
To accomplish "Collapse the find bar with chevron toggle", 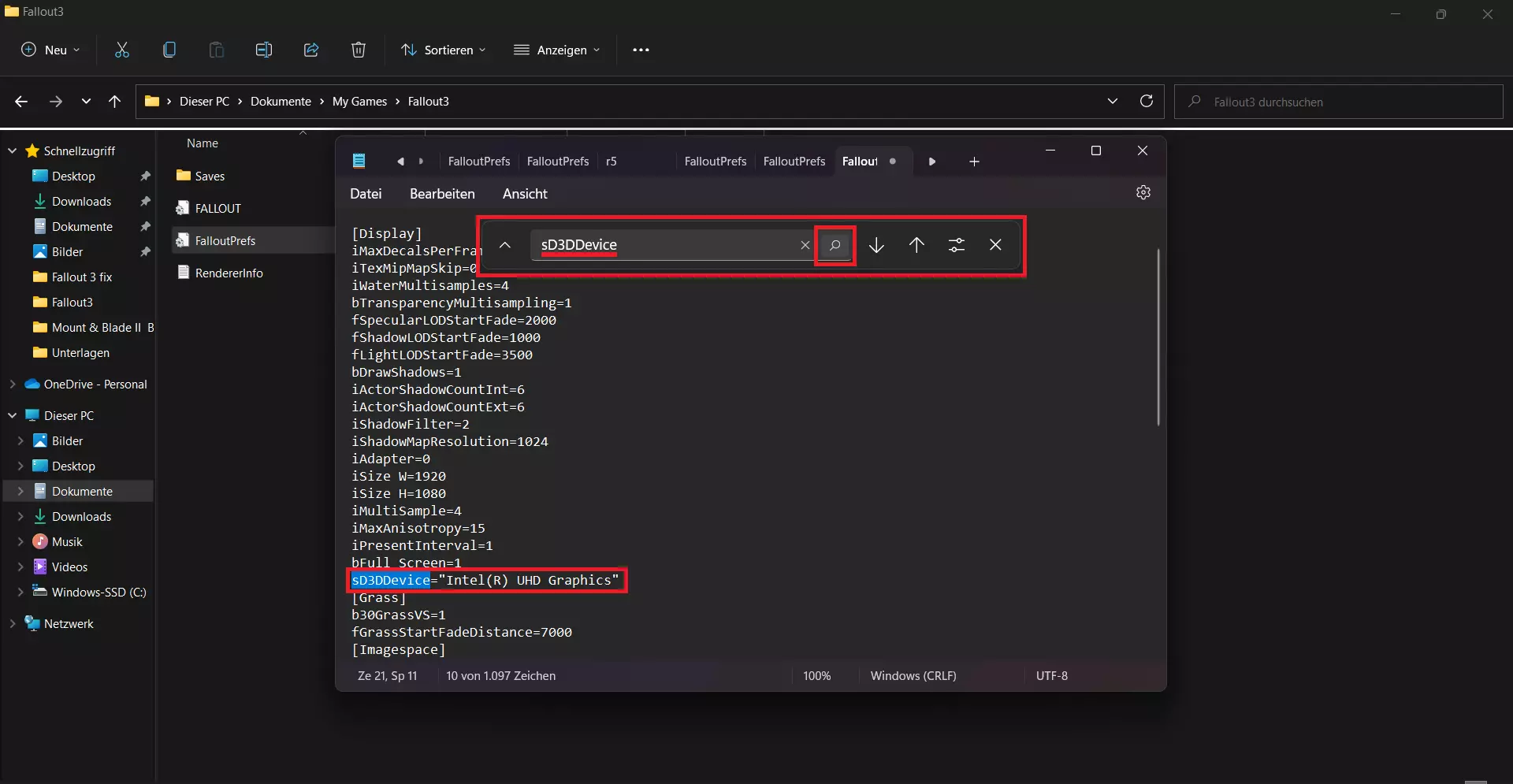I will pos(505,245).
